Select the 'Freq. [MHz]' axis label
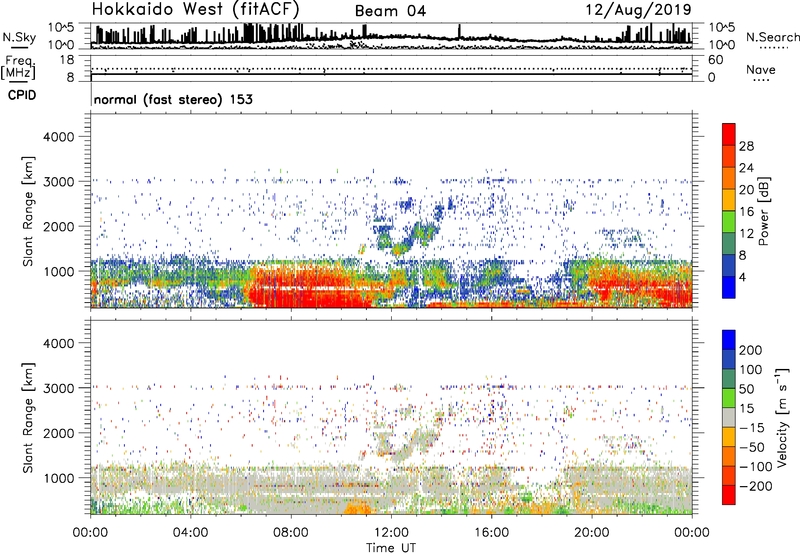Image resolution: width=800 pixels, height=554 pixels. (18, 67)
